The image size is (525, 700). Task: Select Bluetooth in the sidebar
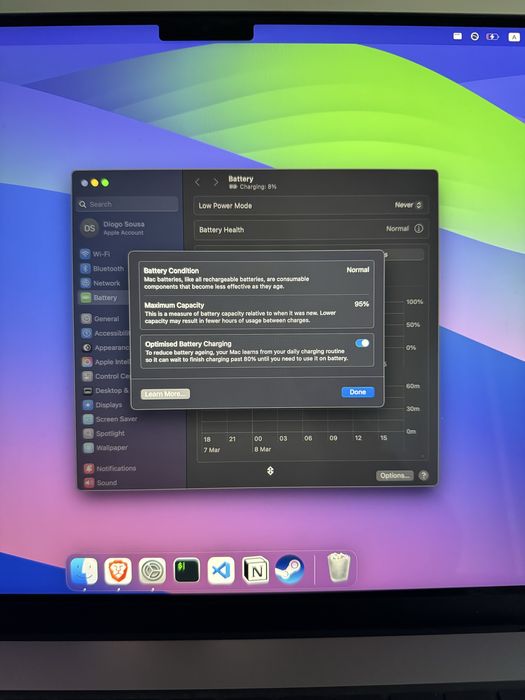coord(108,268)
